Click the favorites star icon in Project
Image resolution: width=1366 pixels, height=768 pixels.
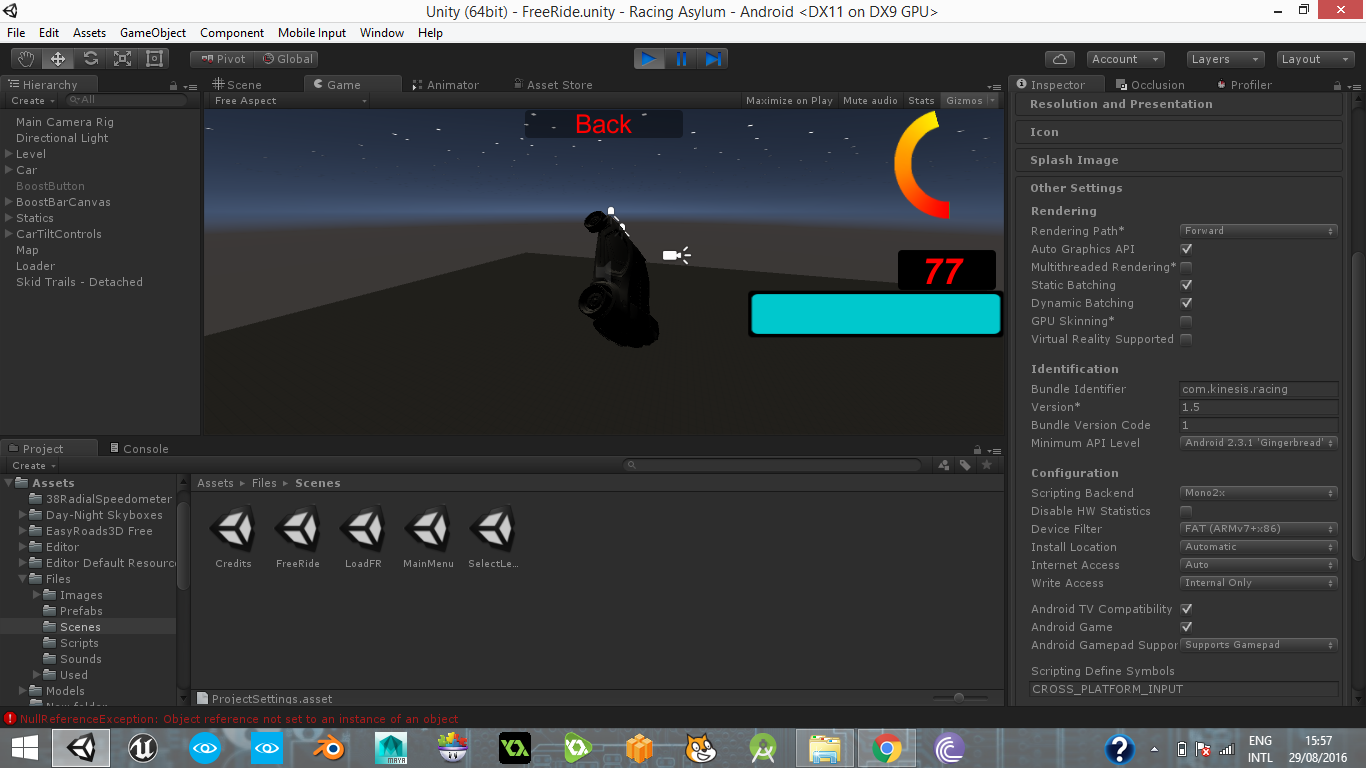click(987, 465)
